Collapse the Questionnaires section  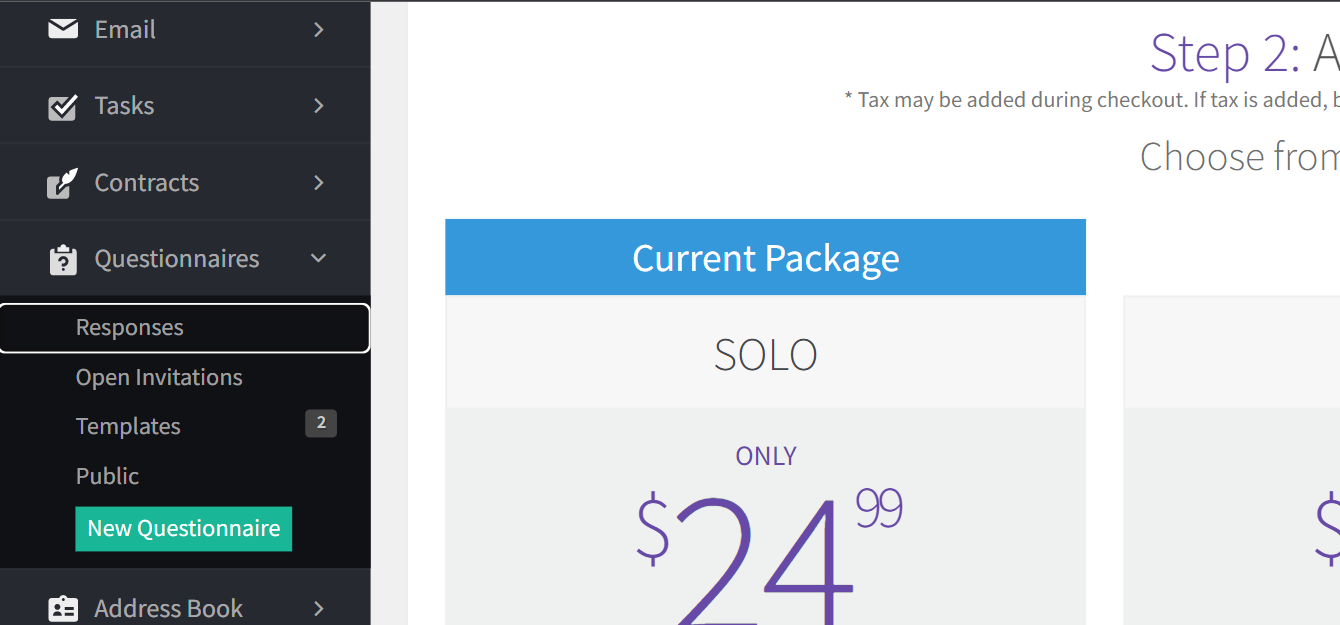pyautogui.click(x=318, y=258)
